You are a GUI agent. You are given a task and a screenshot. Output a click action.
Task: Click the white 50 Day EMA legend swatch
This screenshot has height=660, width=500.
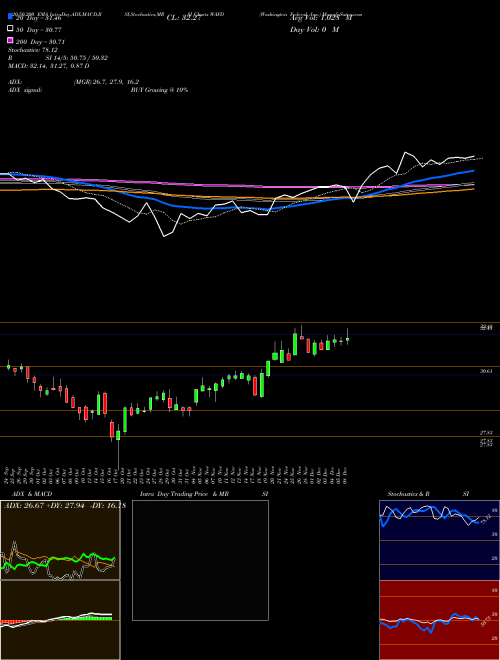click(x=10, y=28)
